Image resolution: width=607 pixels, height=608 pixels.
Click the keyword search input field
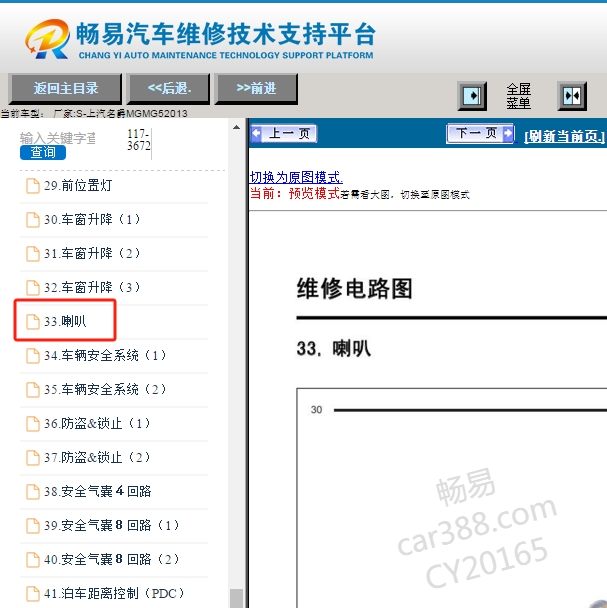58,138
